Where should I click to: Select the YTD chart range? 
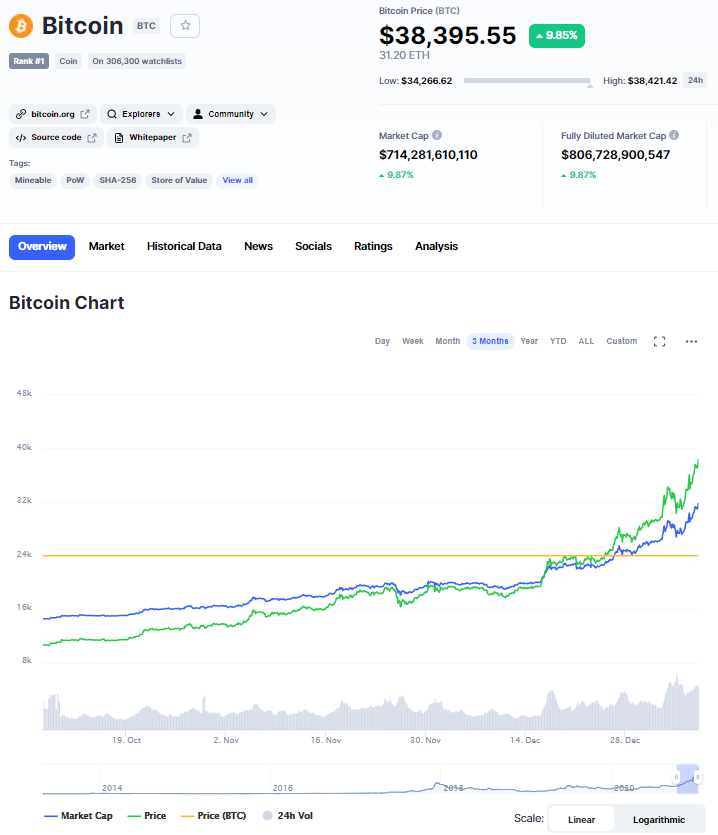(x=558, y=341)
